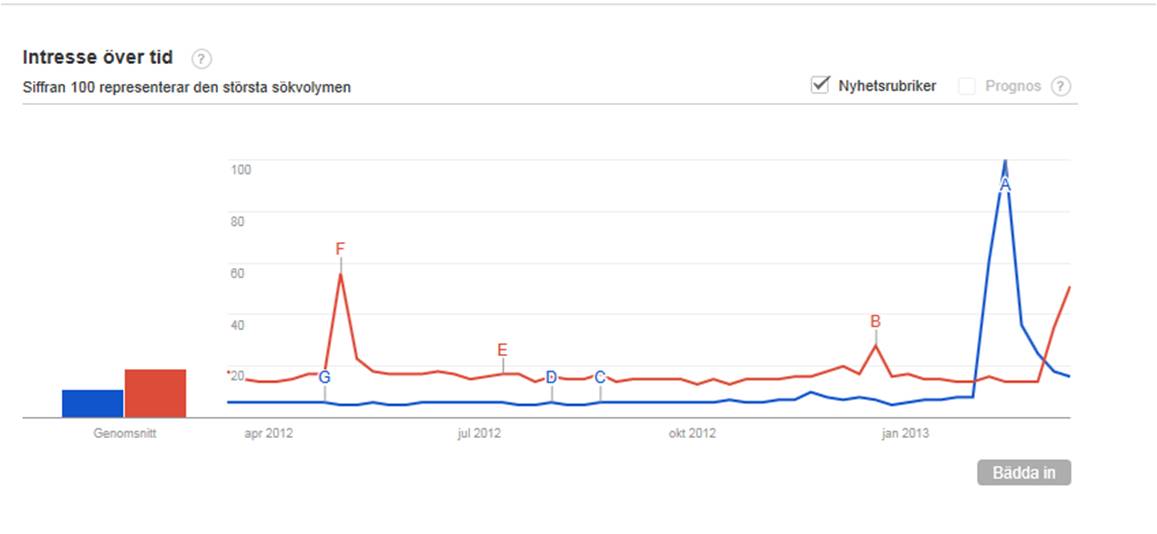Select news marker A on blue peak
1157x534 pixels.
[x=1005, y=184]
